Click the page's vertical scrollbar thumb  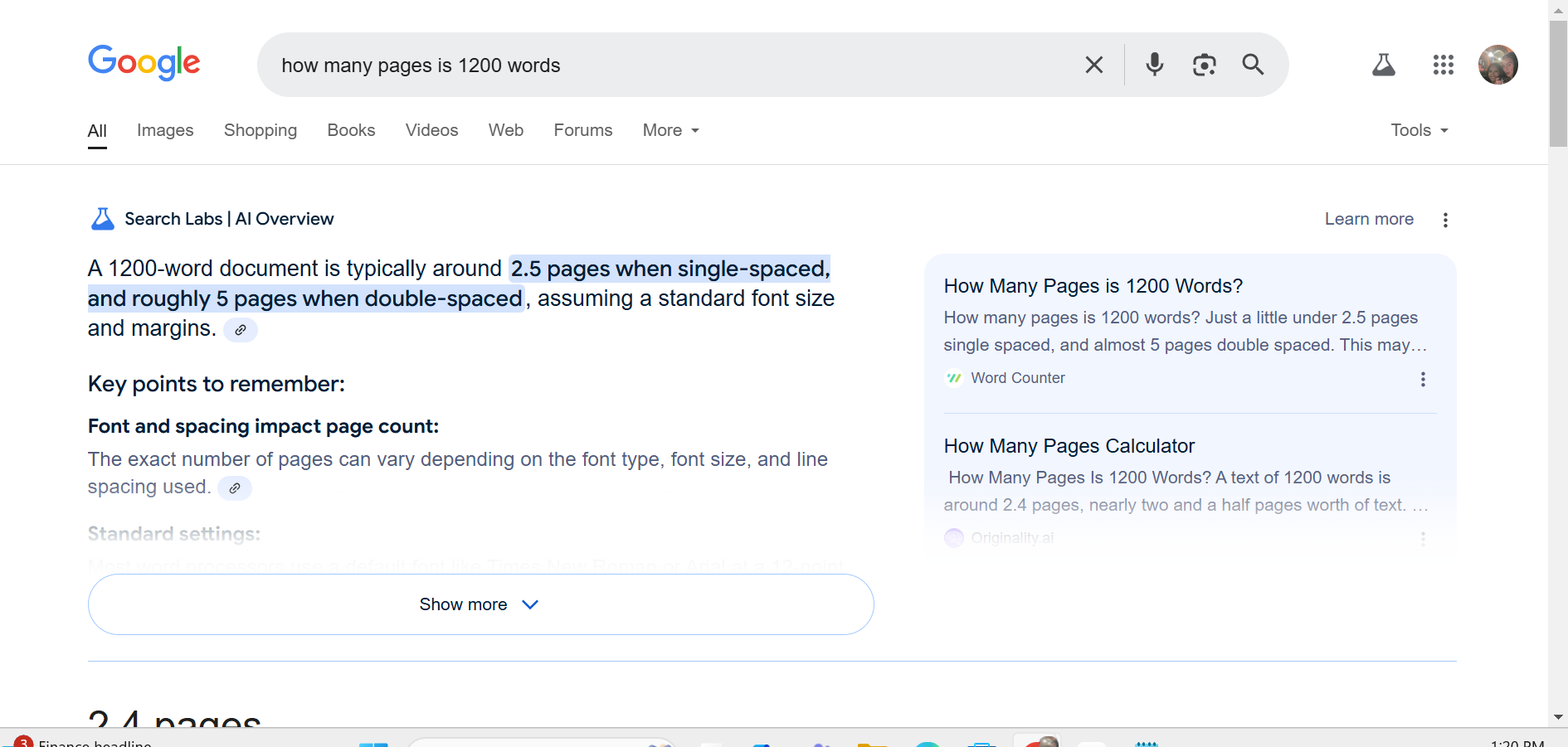click(x=1558, y=83)
